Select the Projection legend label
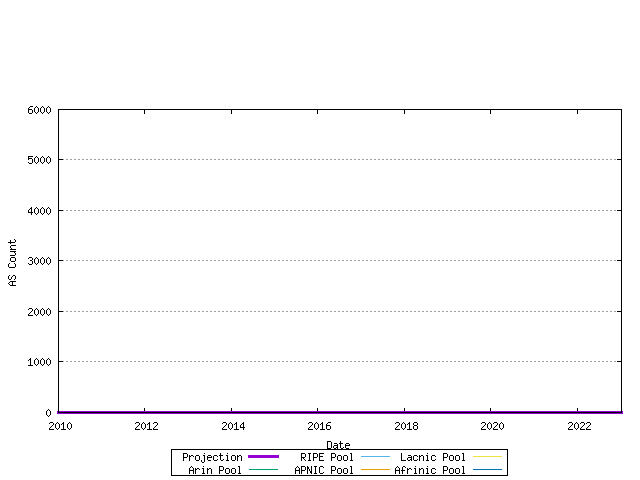 (212, 457)
